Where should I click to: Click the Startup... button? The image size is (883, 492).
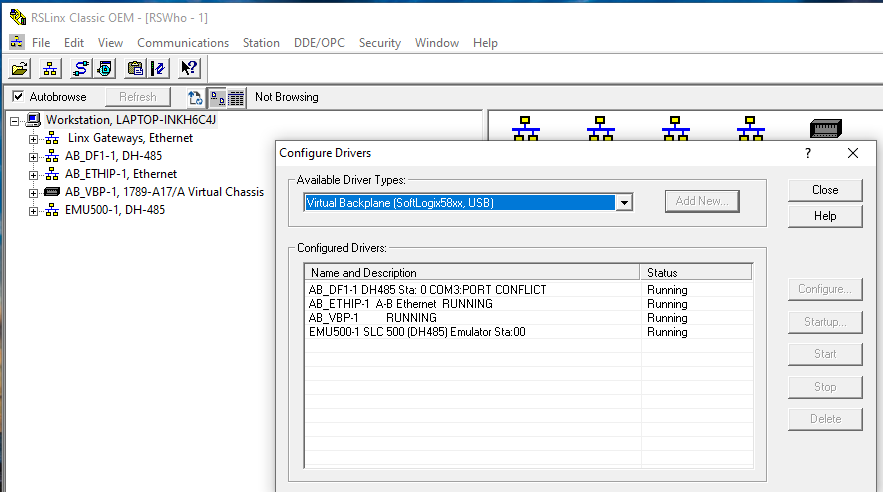(x=825, y=322)
